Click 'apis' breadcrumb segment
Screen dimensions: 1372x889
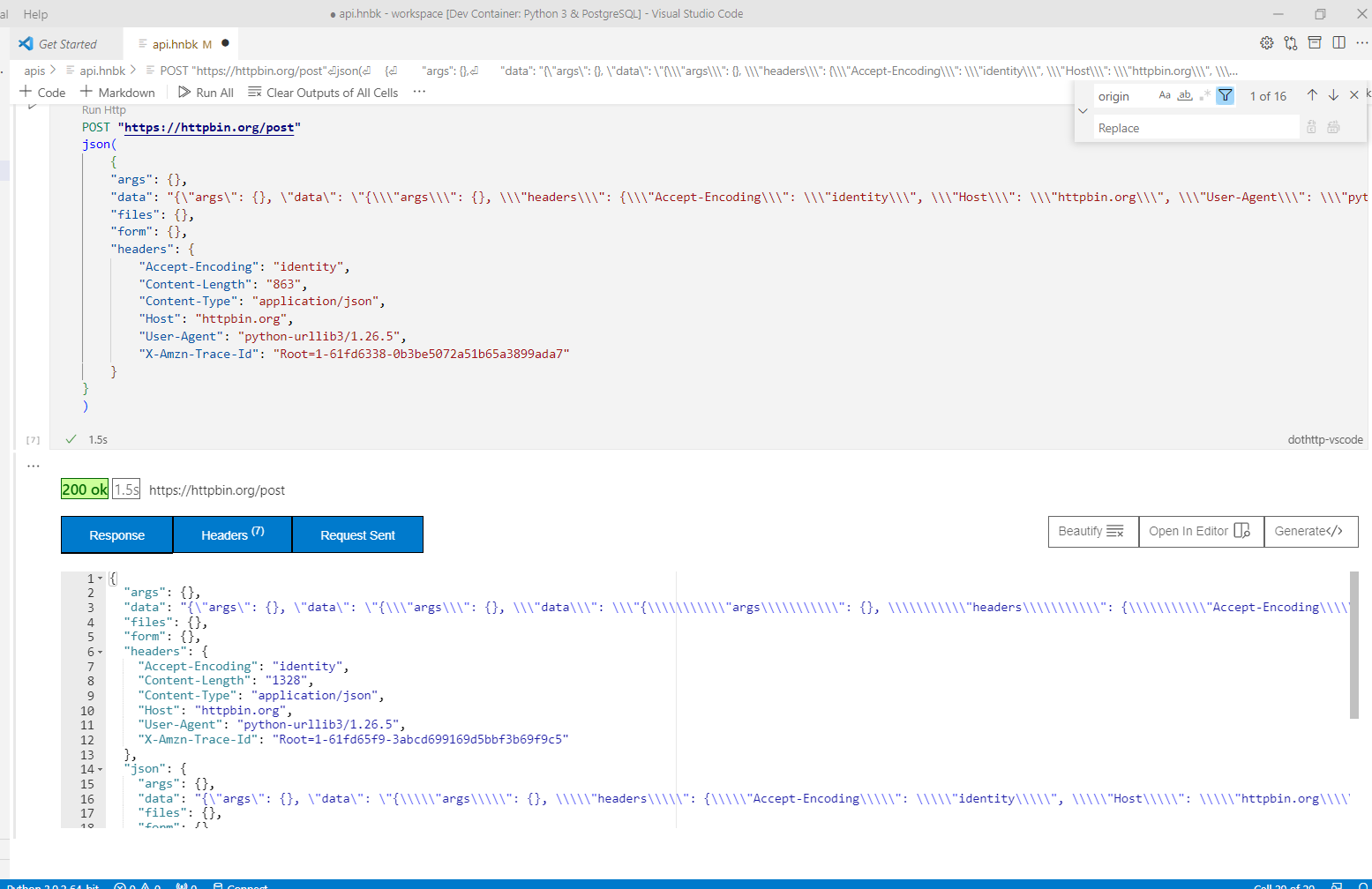[34, 71]
